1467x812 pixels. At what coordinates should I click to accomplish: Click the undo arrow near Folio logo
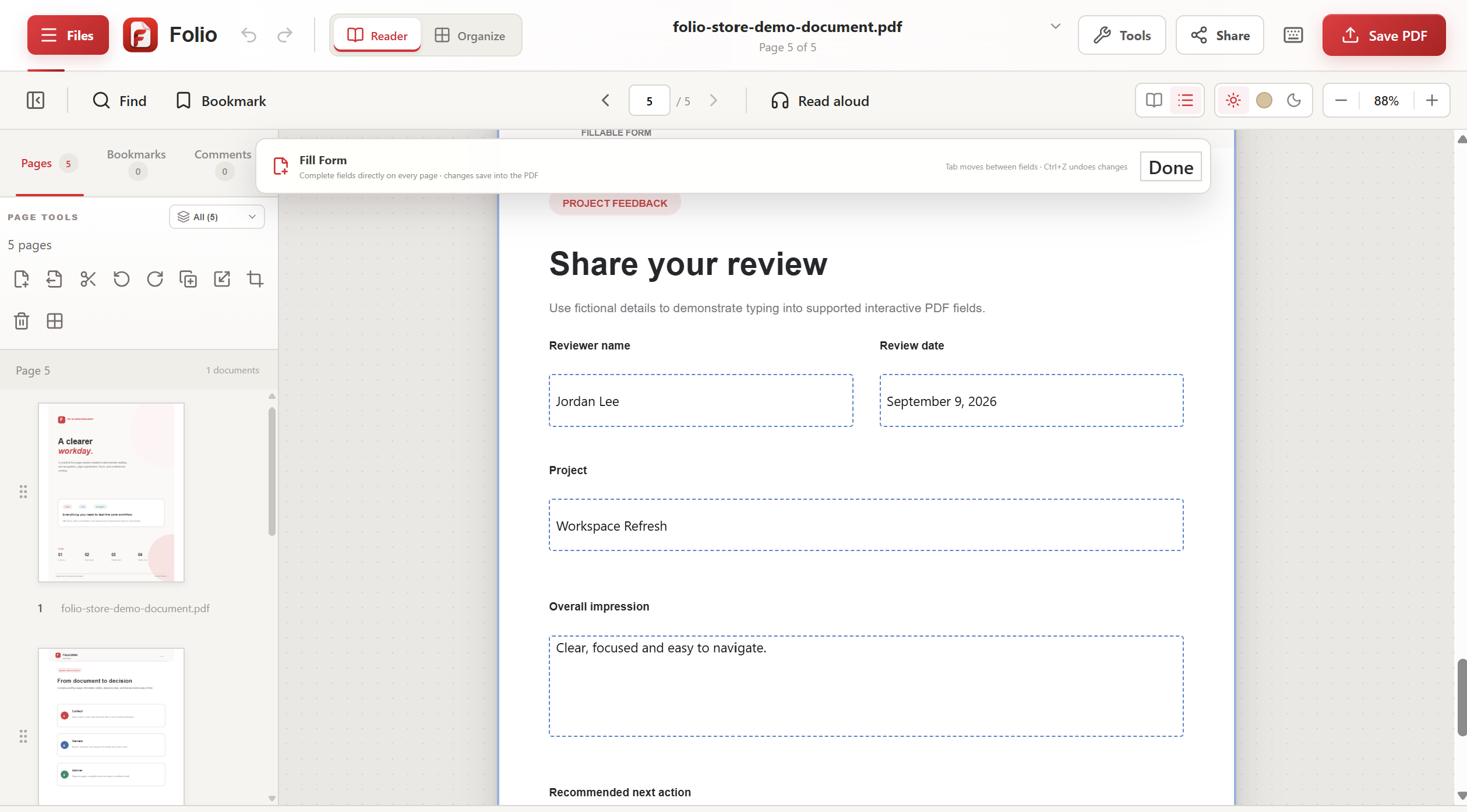(249, 35)
